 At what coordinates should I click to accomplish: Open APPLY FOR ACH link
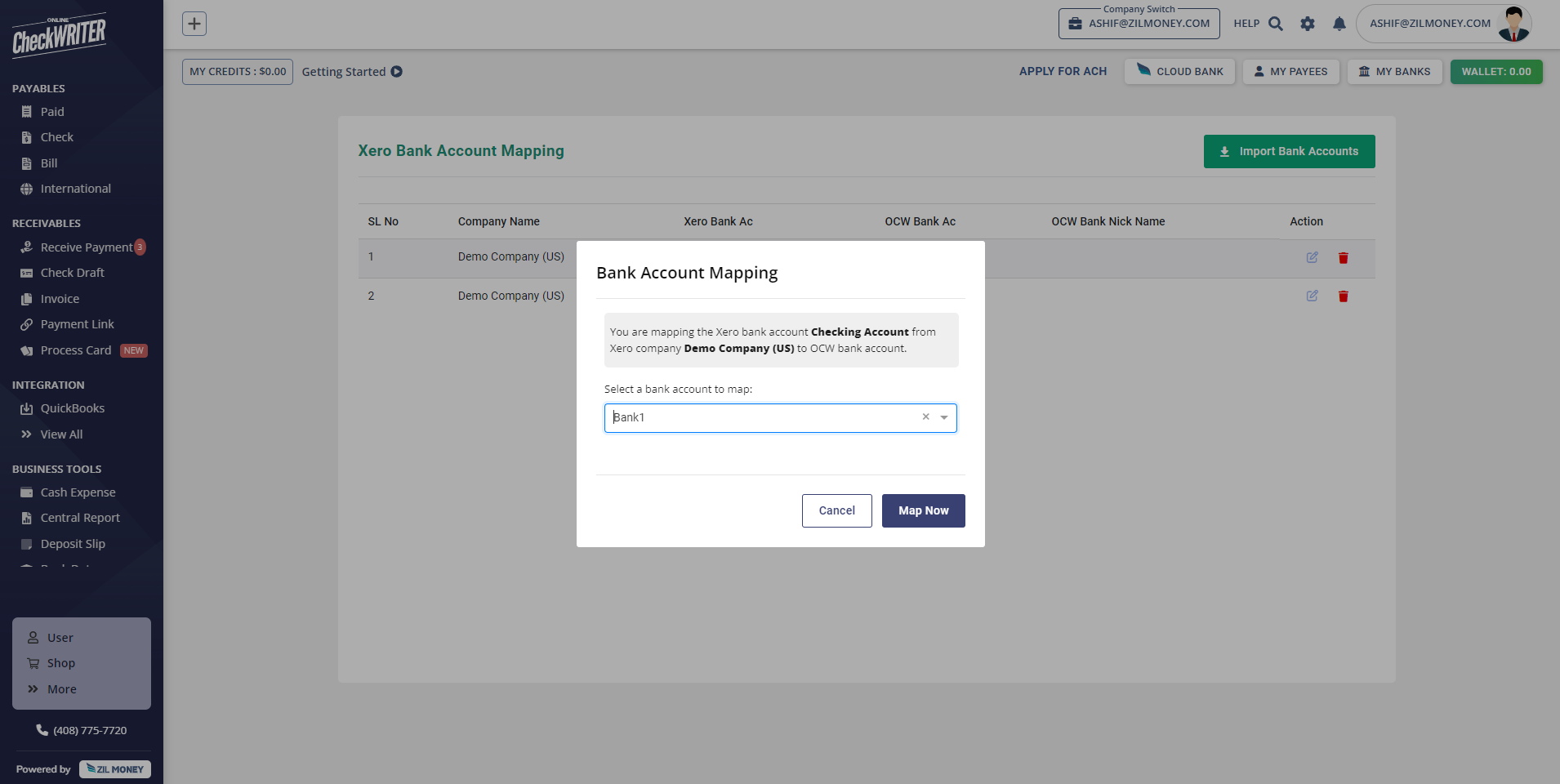[x=1063, y=72]
